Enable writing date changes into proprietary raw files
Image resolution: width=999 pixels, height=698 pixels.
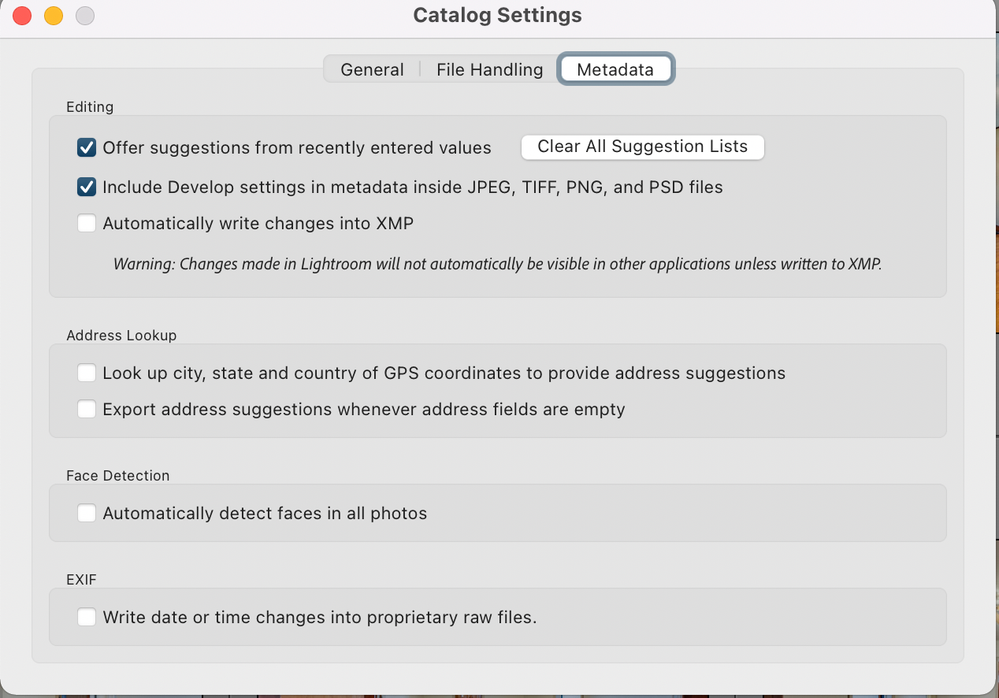pos(87,617)
